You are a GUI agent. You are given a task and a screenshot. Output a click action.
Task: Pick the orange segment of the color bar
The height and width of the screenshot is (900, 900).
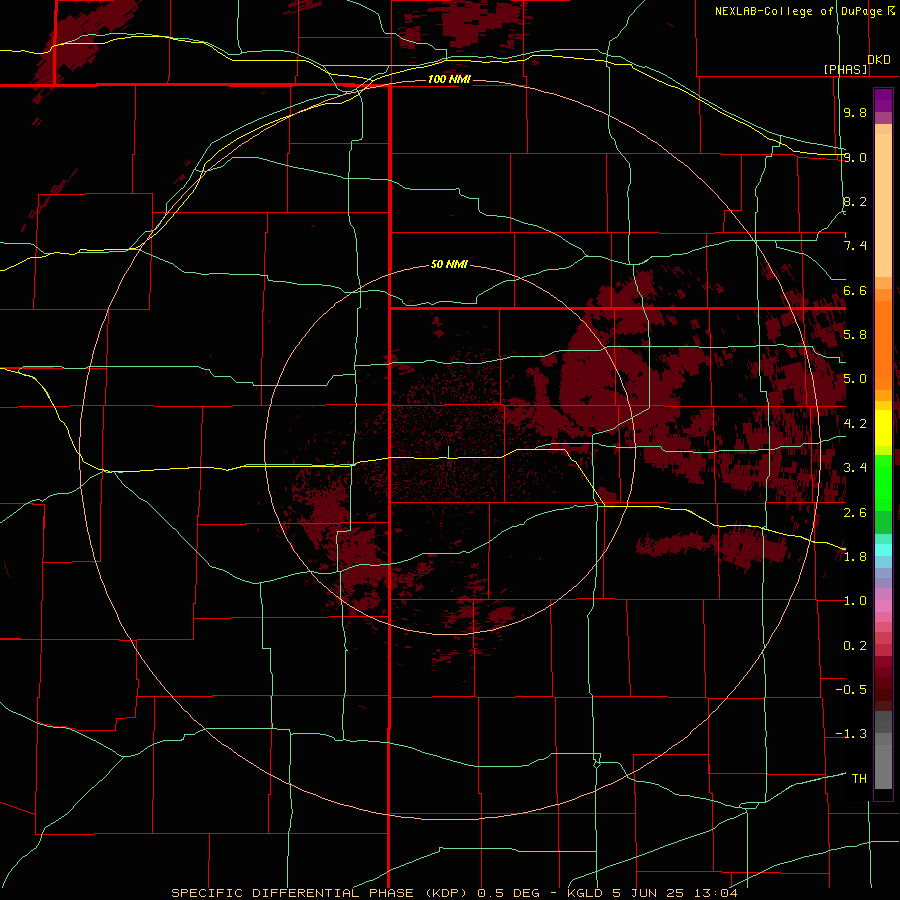click(x=883, y=345)
